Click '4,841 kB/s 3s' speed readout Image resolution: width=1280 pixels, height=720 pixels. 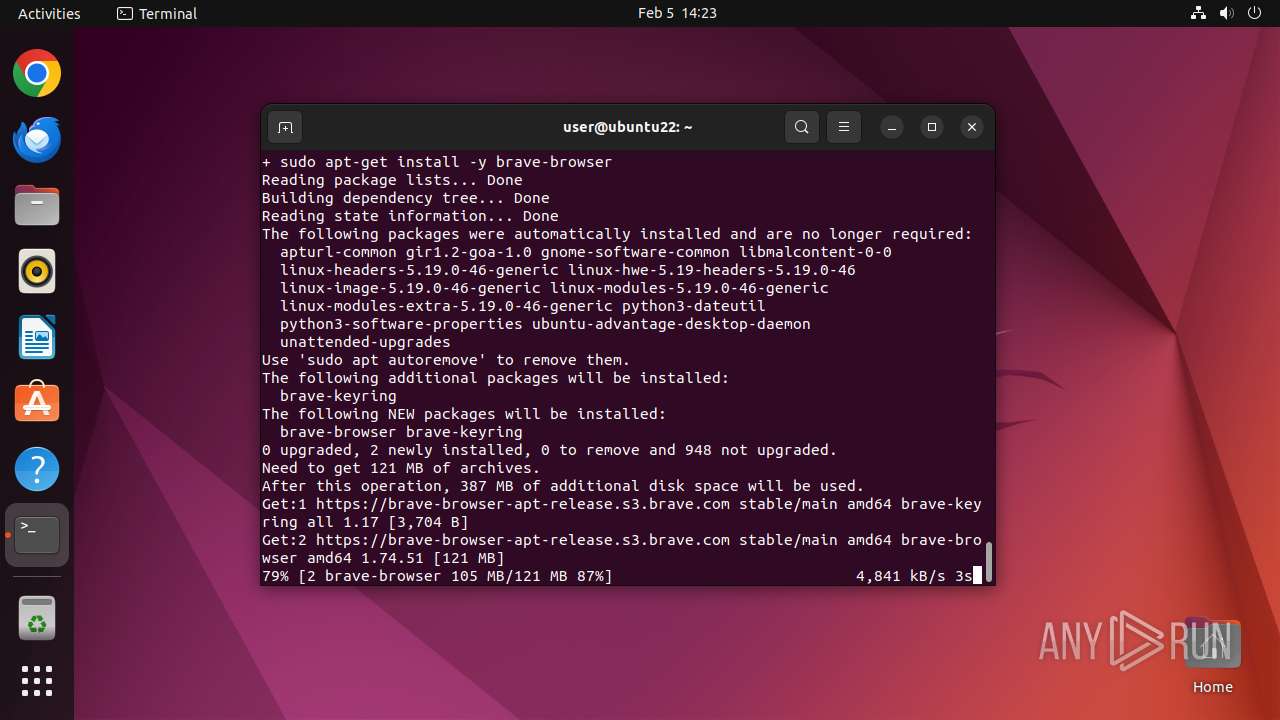coord(914,576)
